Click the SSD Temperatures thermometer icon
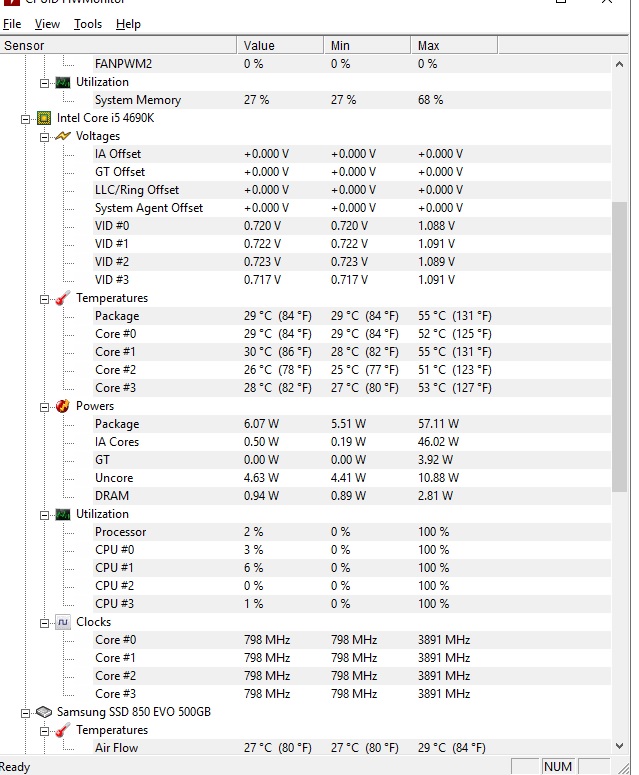This screenshot has height=775, width=639. [63, 730]
